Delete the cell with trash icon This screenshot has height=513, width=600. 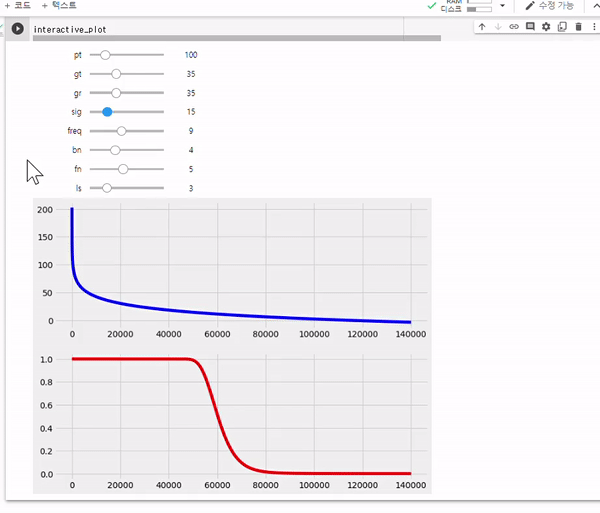(578, 27)
